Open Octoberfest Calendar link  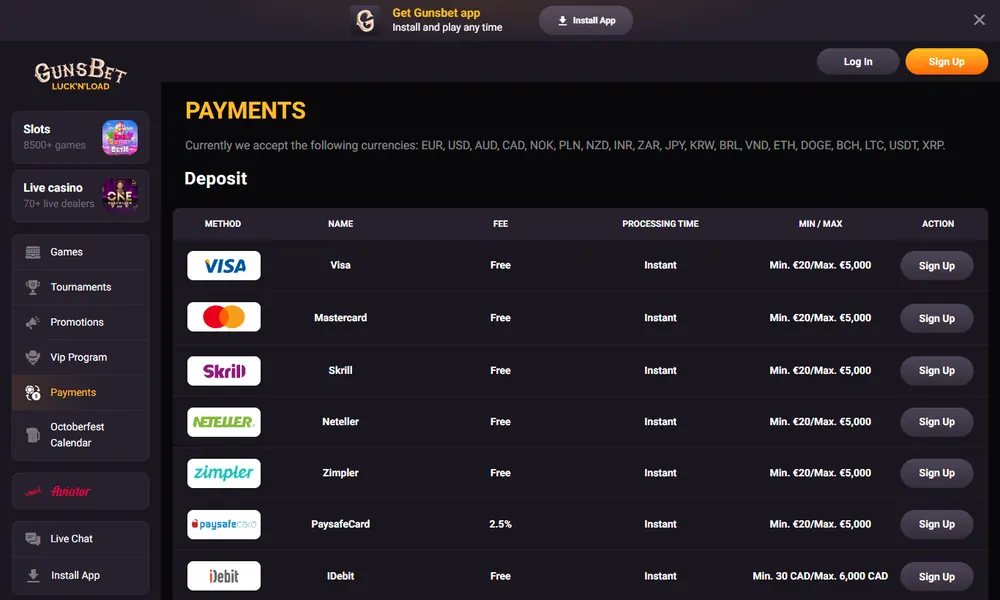pos(80,435)
